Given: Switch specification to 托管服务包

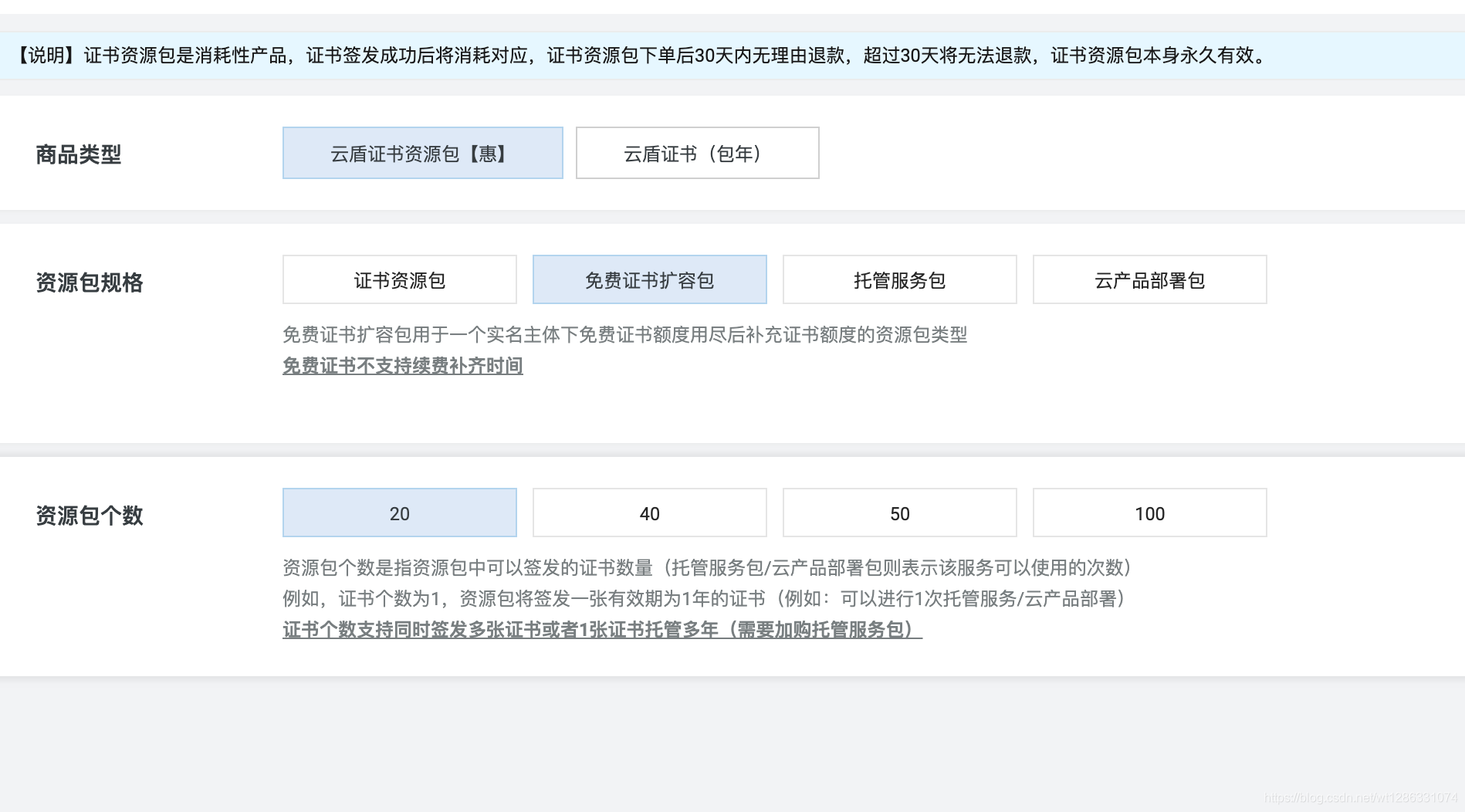Looking at the screenshot, I should [x=899, y=279].
